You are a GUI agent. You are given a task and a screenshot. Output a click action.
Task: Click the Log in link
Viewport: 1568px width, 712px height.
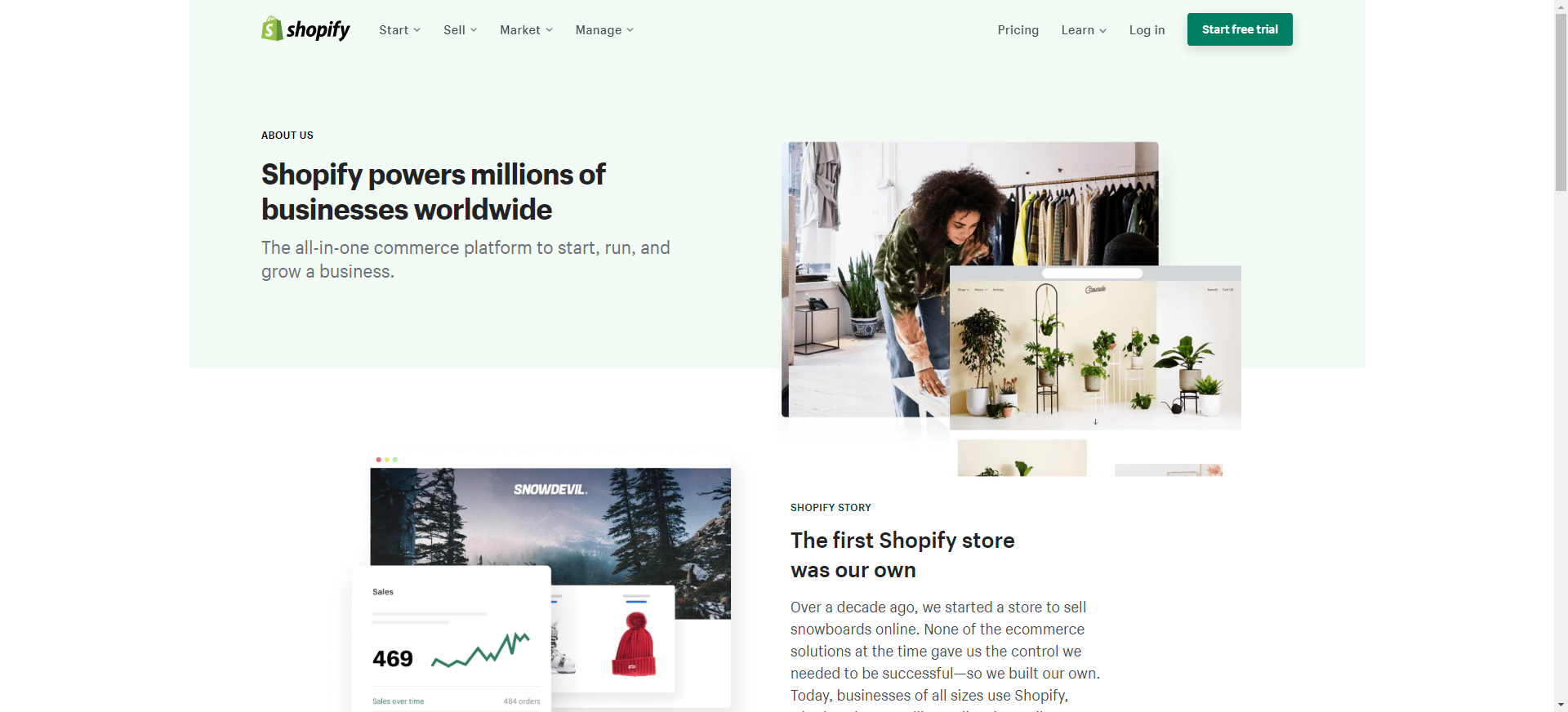[1147, 30]
